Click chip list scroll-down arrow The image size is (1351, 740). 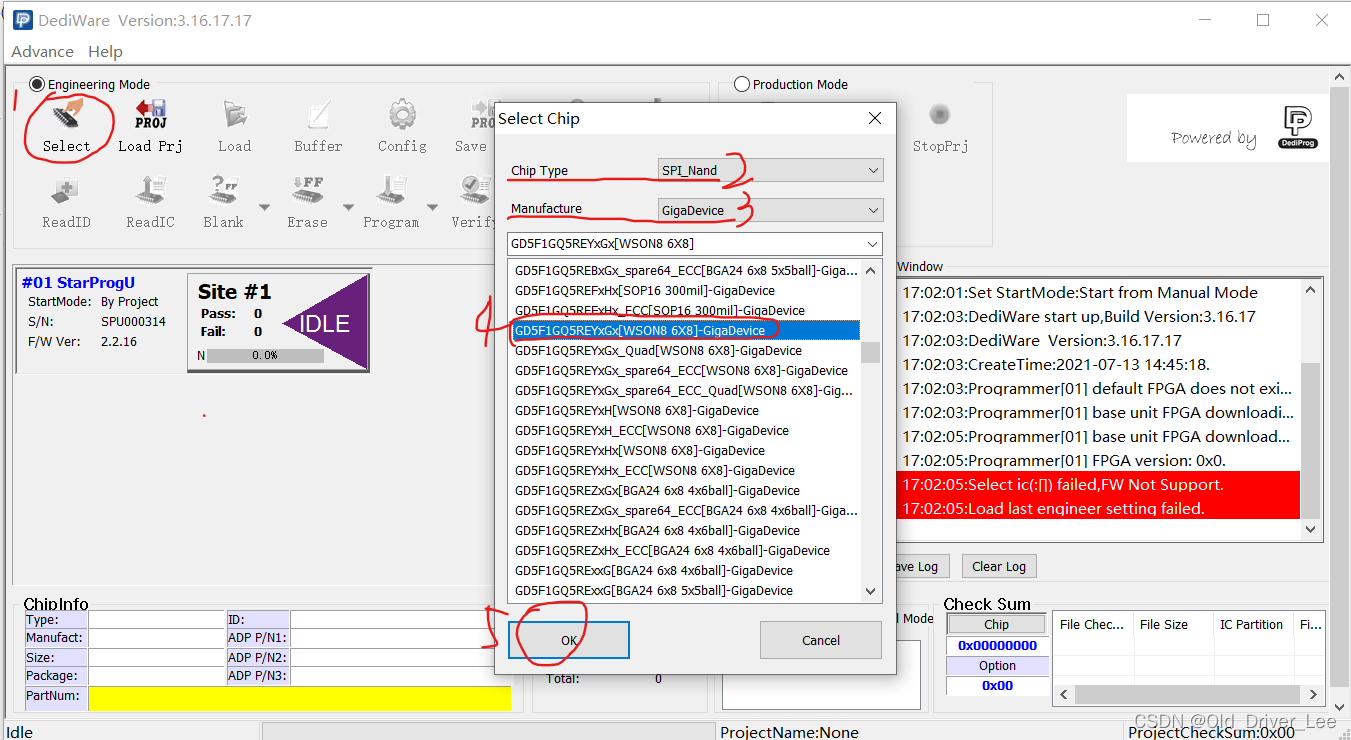click(871, 592)
